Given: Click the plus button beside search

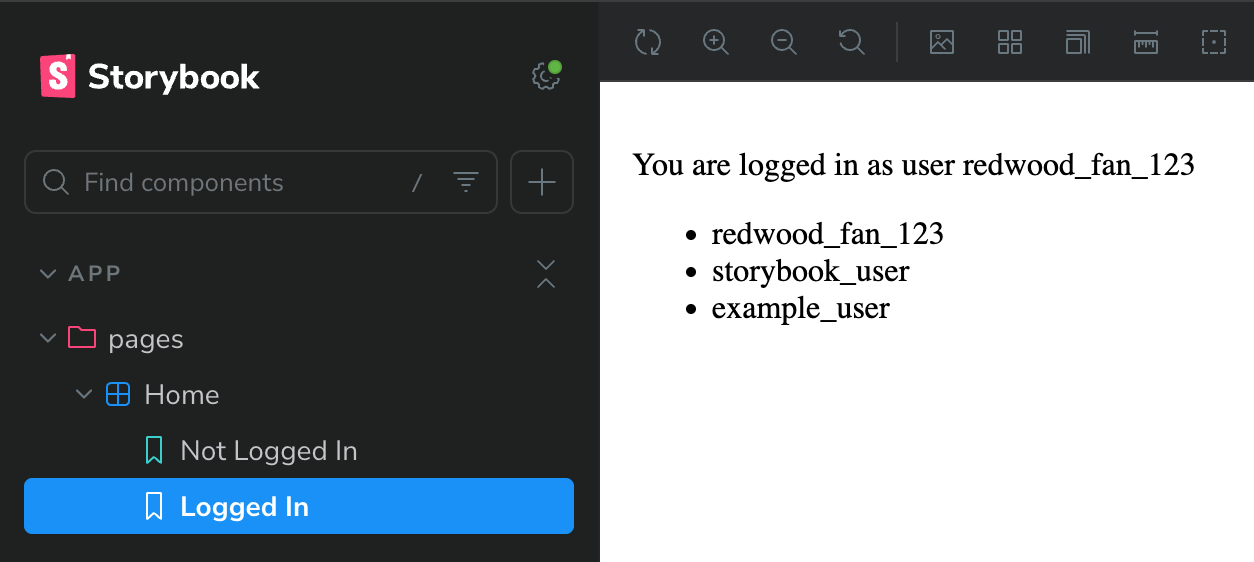Looking at the screenshot, I should pyautogui.click(x=542, y=182).
